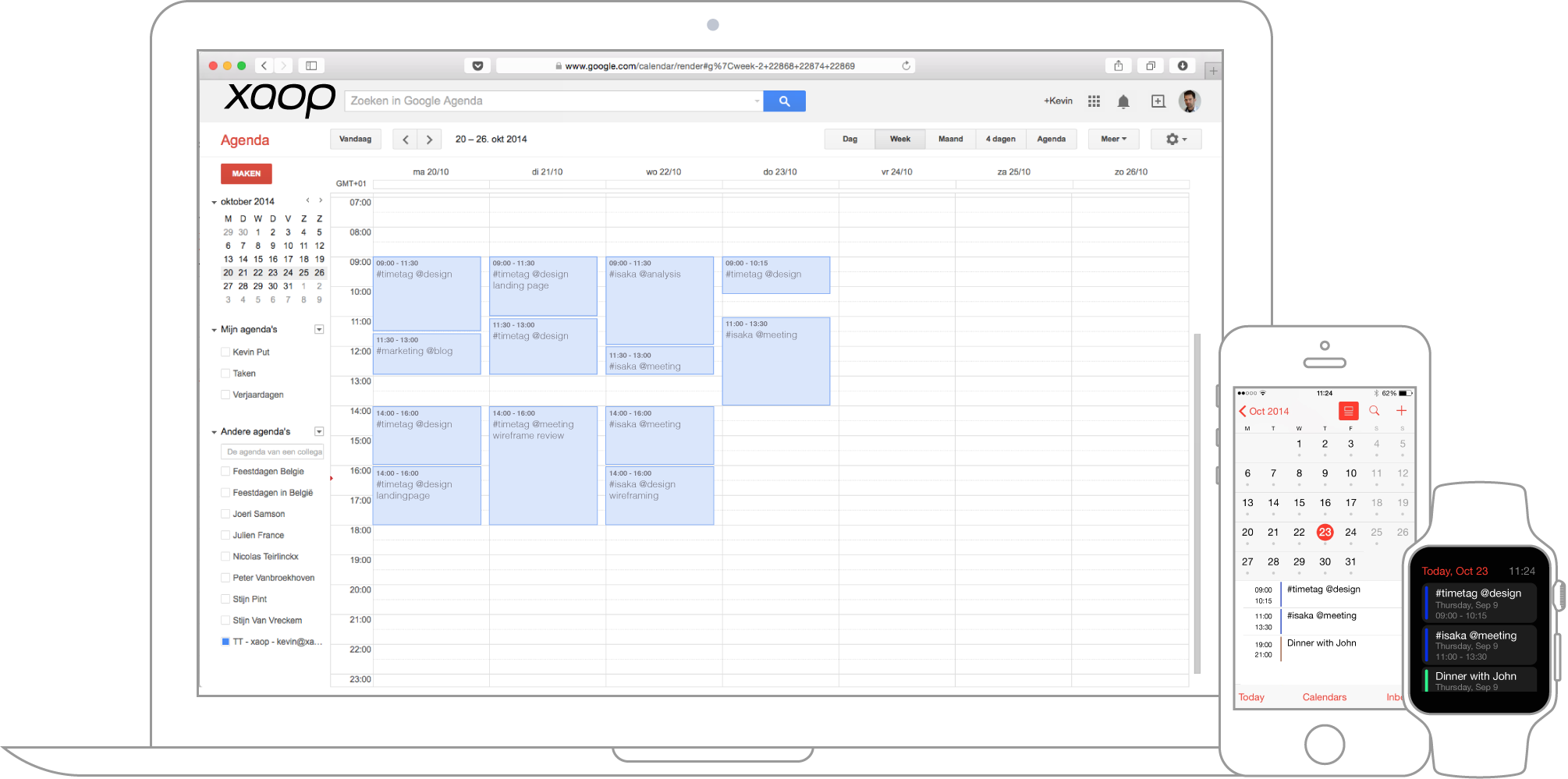The height and width of the screenshot is (779, 1568).
Task: Click the red MAKEN button
Action: click(x=246, y=174)
